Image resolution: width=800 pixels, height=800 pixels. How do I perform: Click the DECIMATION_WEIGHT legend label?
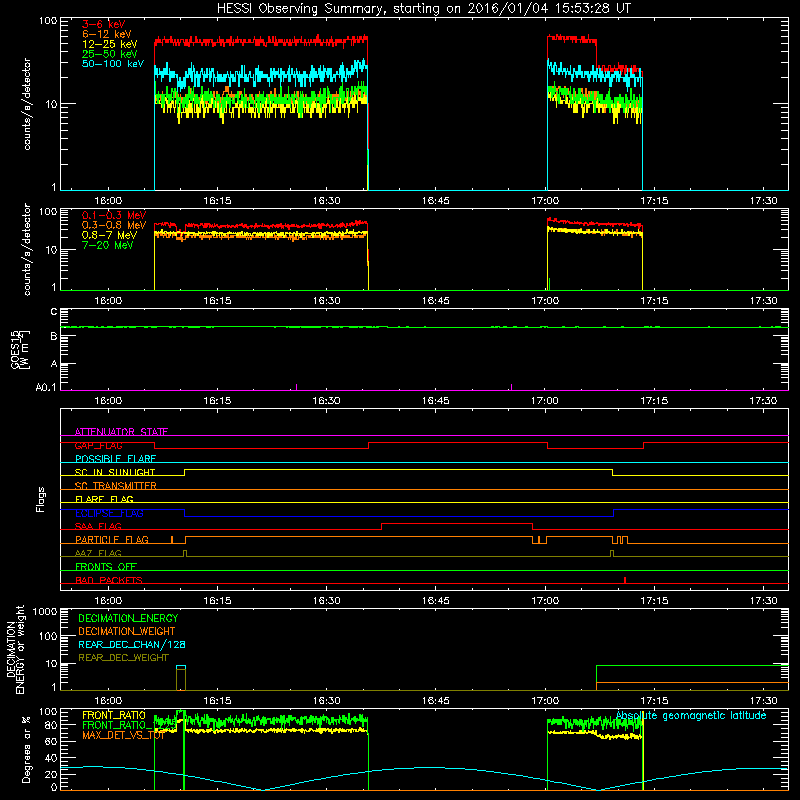127,631
